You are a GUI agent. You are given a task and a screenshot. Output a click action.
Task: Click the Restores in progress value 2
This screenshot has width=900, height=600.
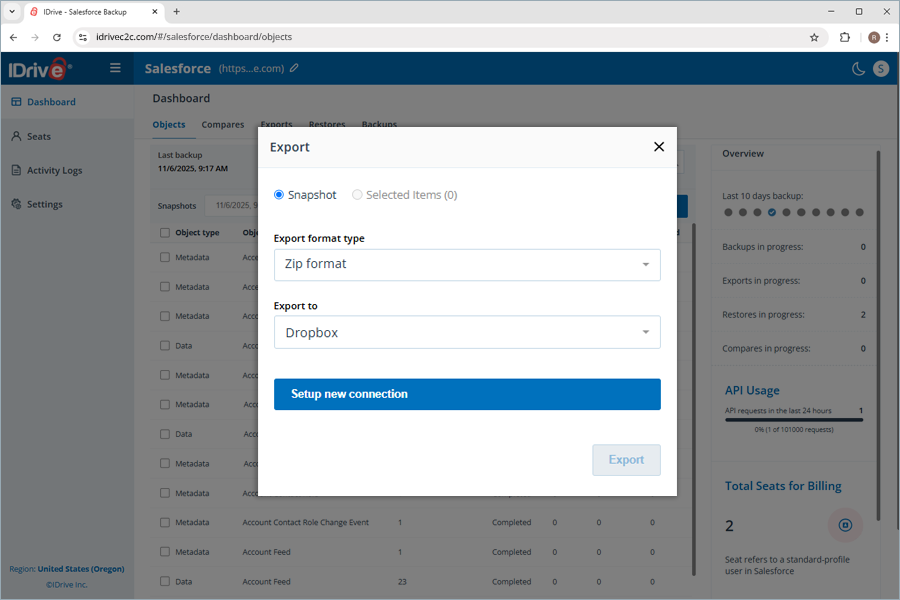click(863, 315)
